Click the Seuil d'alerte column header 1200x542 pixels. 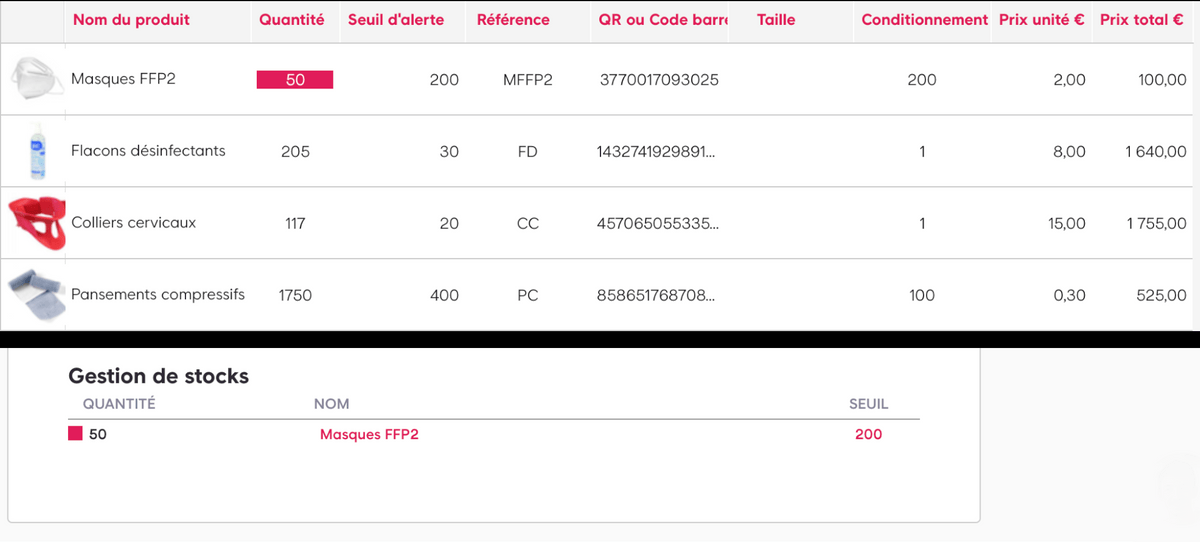point(396,20)
